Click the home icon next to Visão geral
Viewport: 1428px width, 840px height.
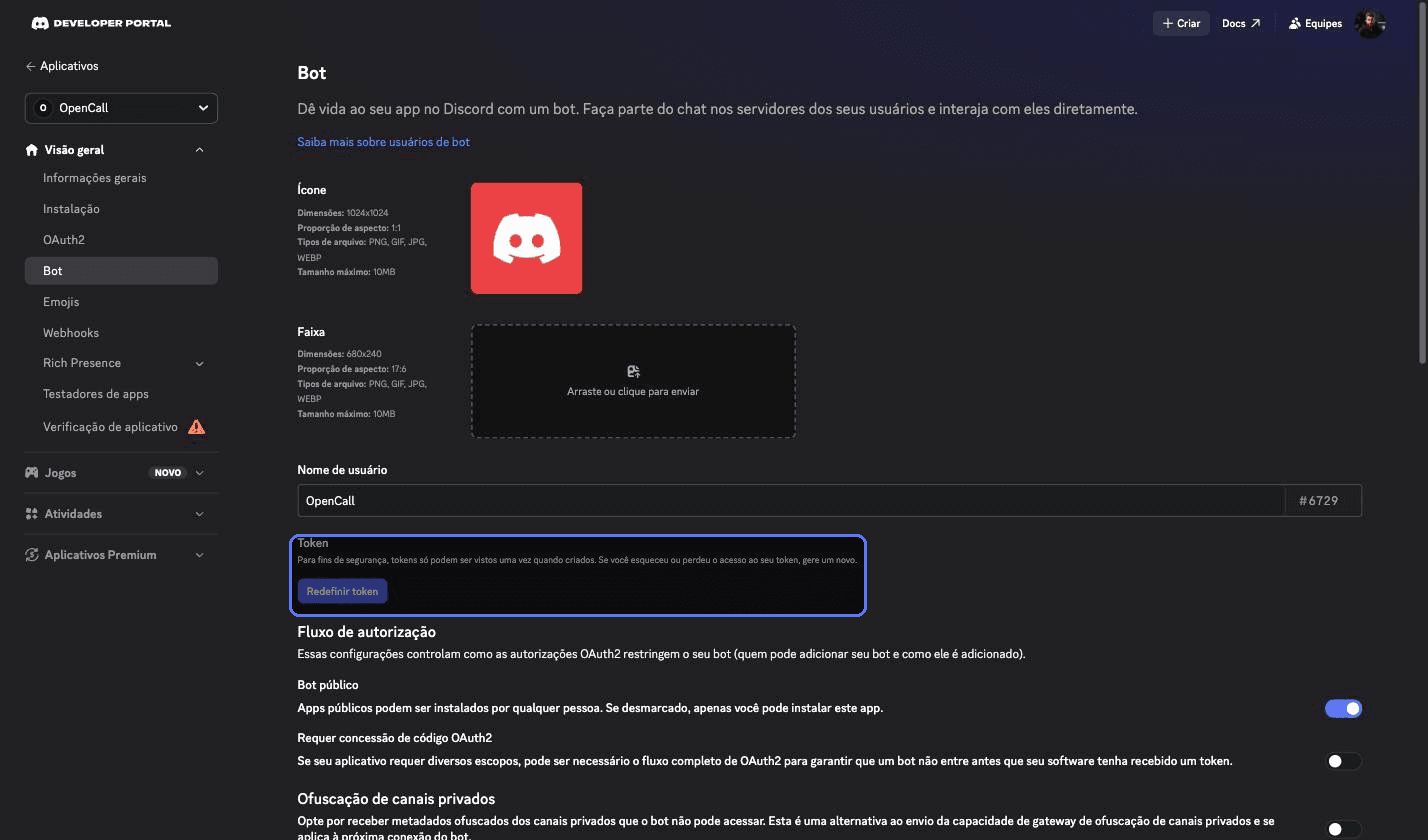[x=32, y=150]
